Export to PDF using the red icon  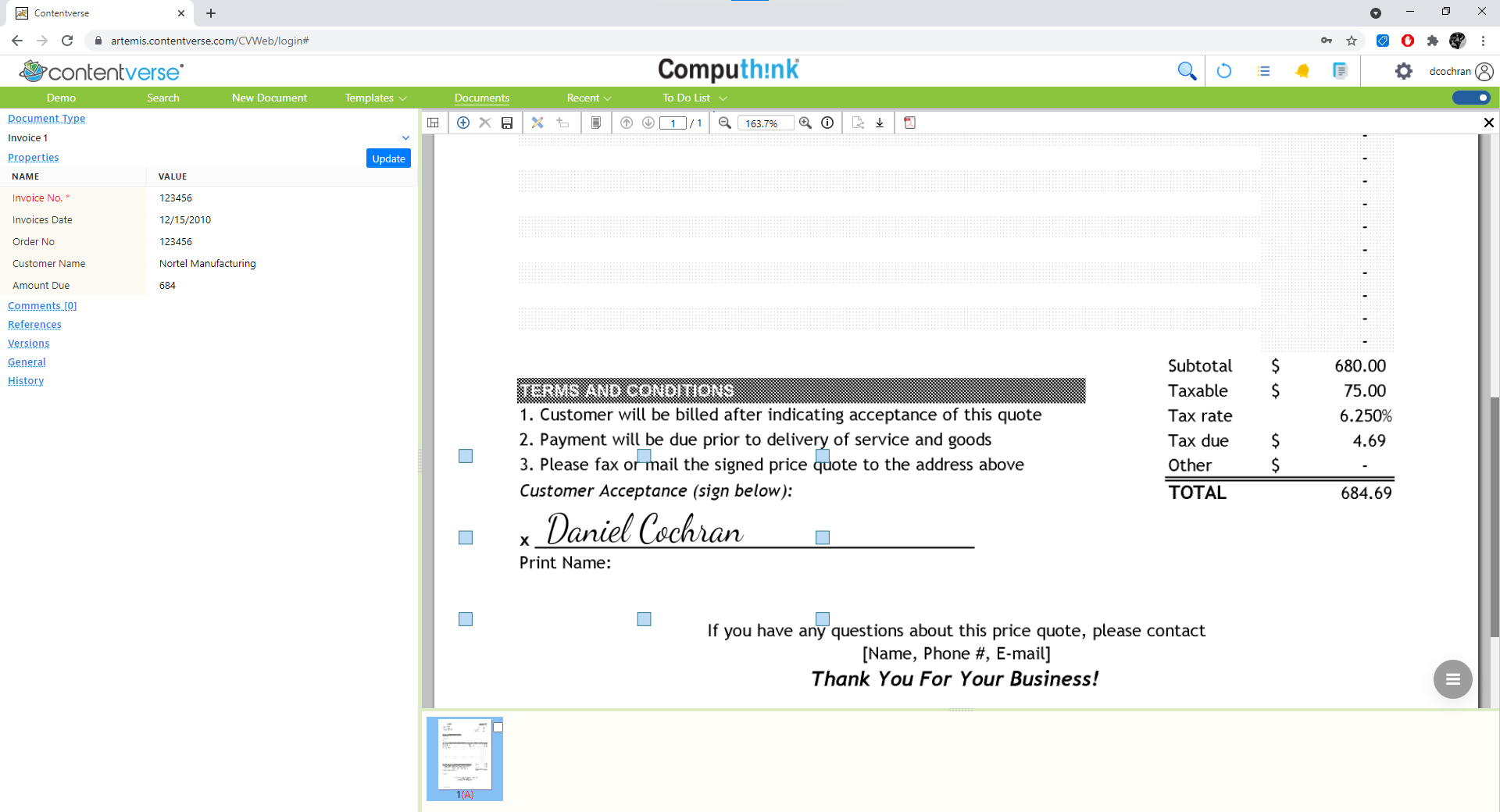pos(909,123)
